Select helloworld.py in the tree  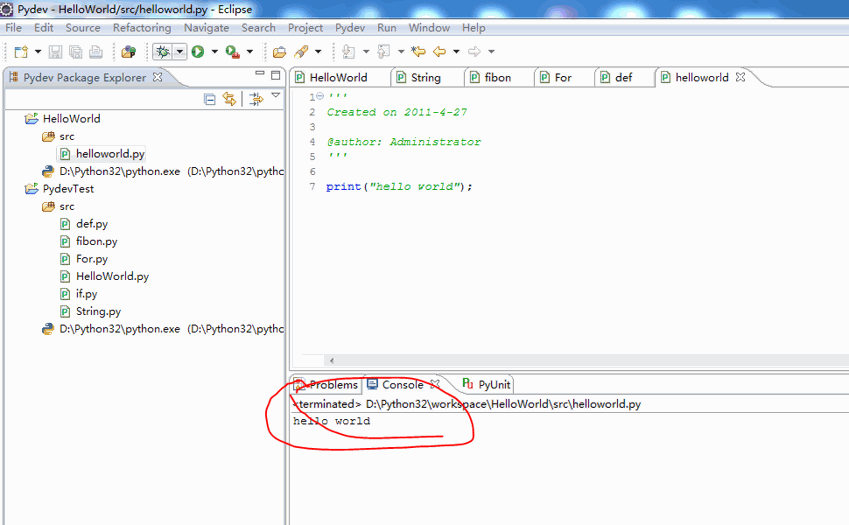(110, 154)
